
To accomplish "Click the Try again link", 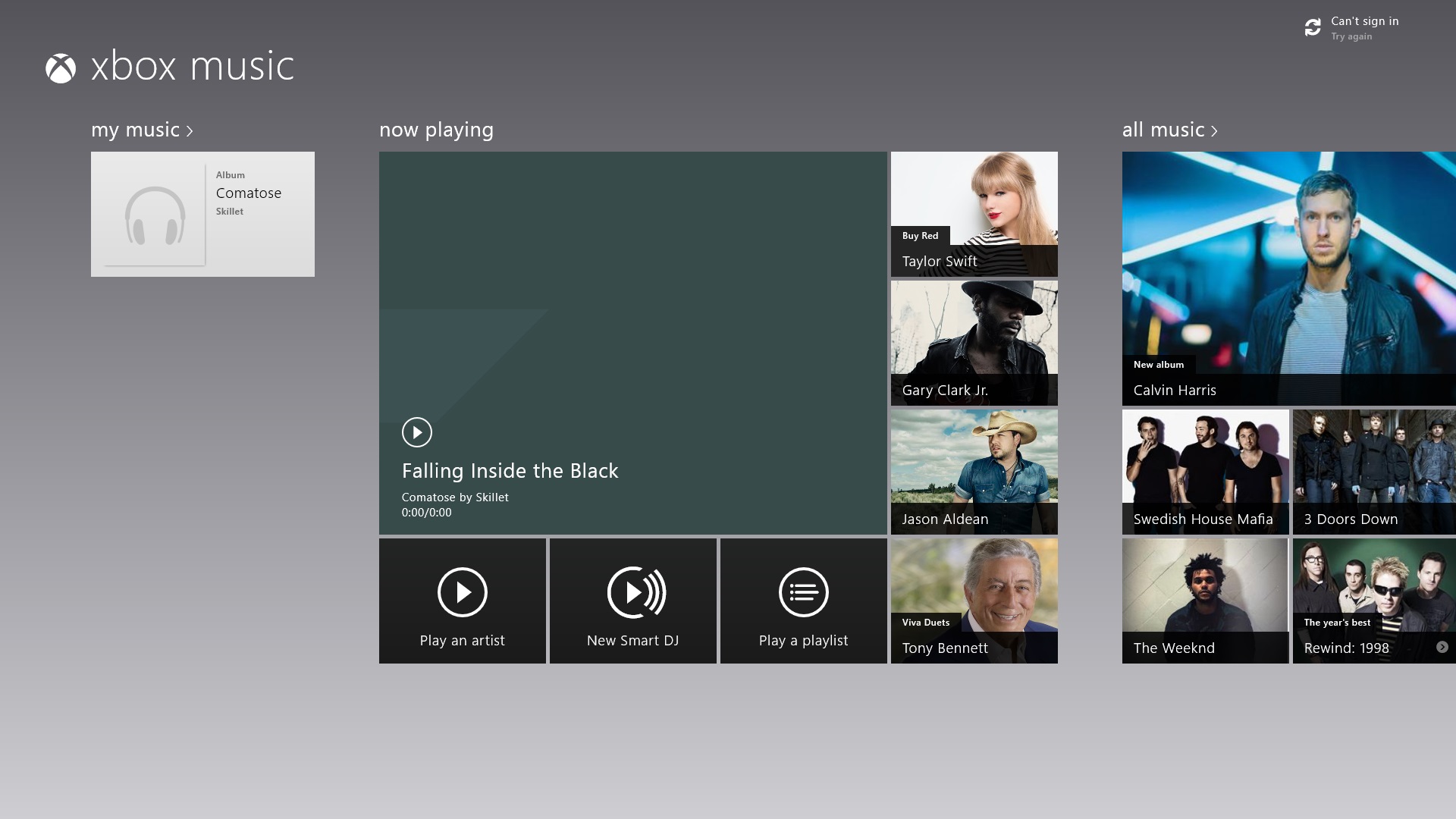I will click(1351, 36).
